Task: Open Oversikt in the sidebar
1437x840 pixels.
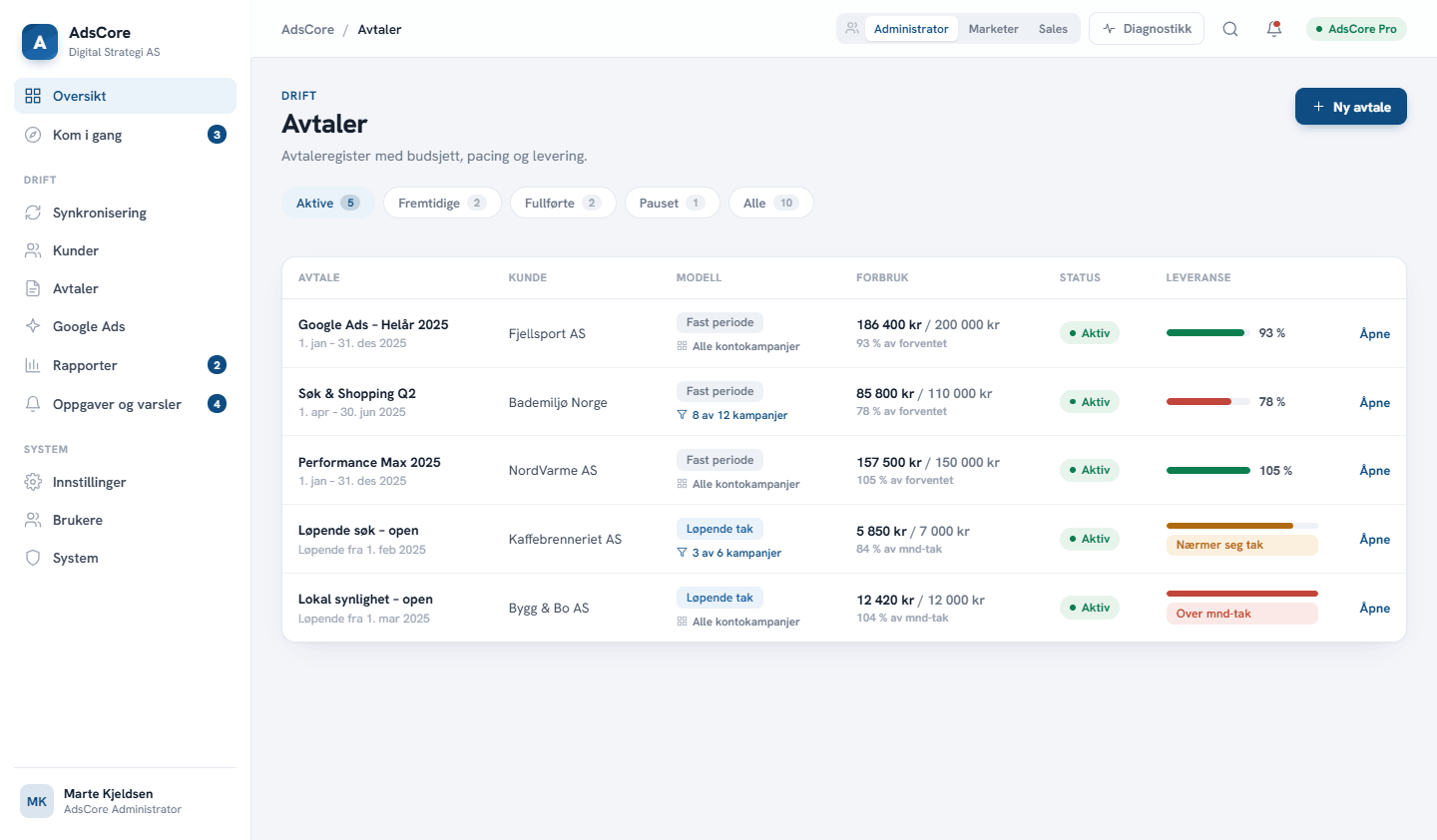Action: (125, 96)
